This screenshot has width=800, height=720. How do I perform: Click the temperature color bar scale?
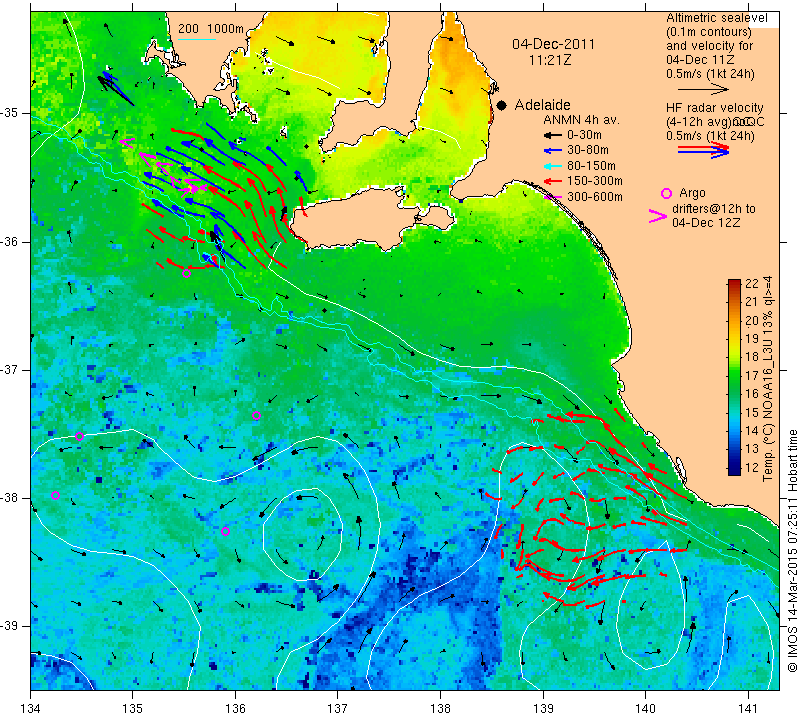(x=734, y=377)
